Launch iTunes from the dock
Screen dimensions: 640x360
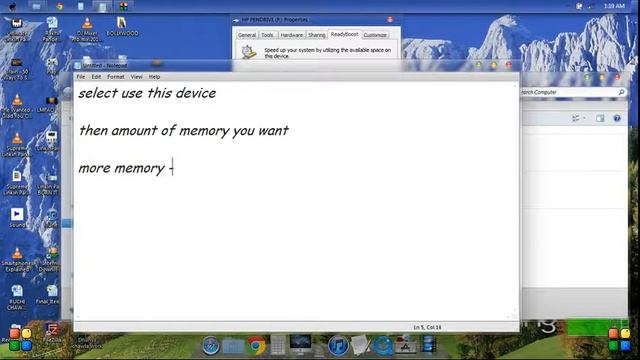click(338, 346)
